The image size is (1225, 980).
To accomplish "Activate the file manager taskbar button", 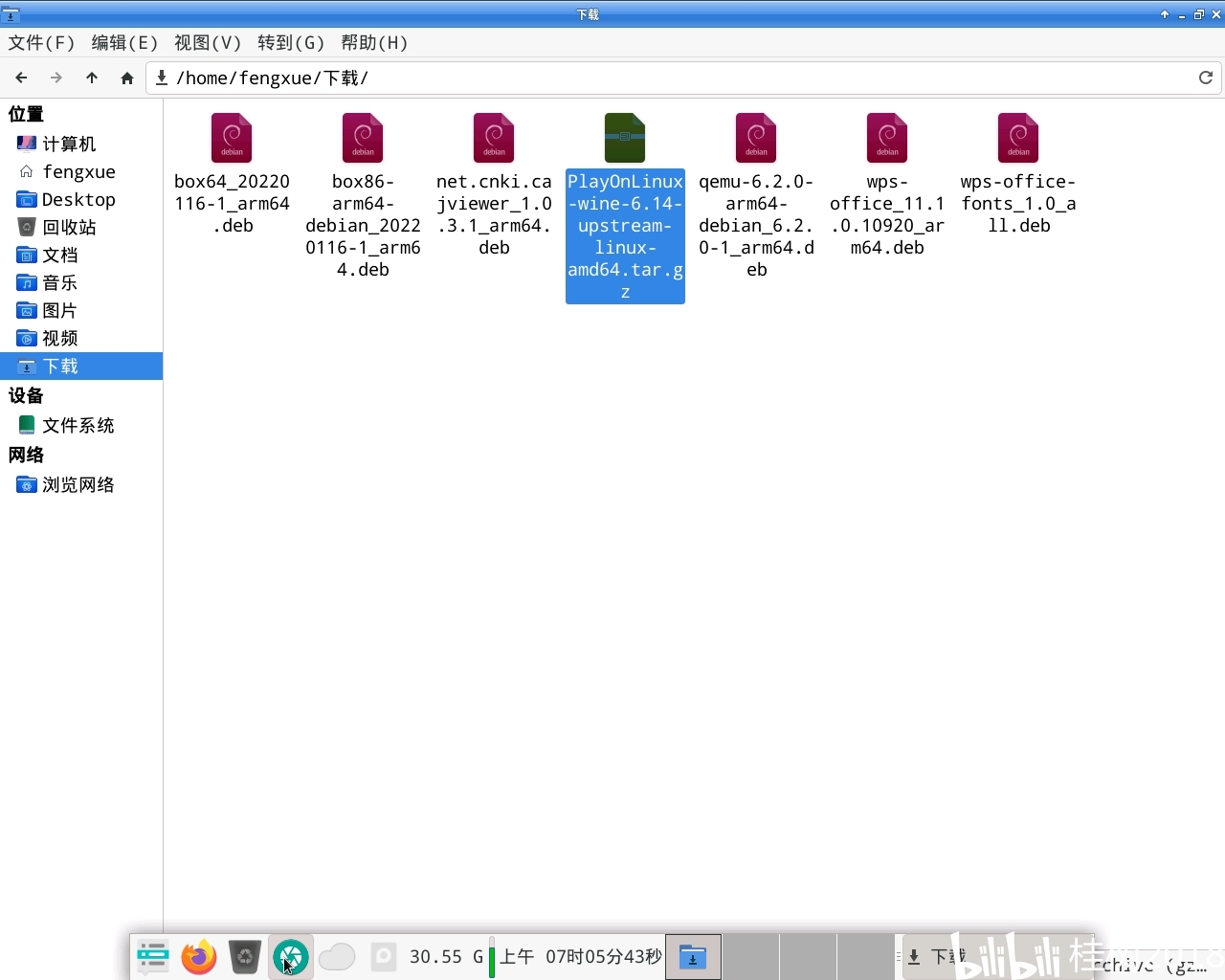I will [x=693, y=956].
